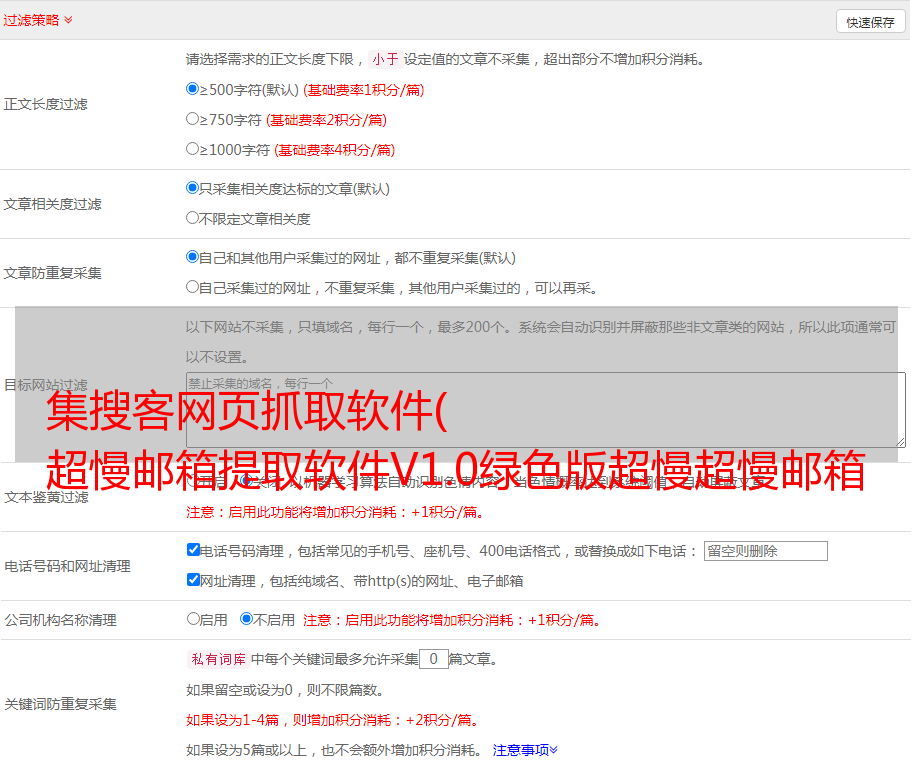The height and width of the screenshot is (768, 912).
Task: Click the 禁止采集的域名 text area
Action: (x=545, y=409)
